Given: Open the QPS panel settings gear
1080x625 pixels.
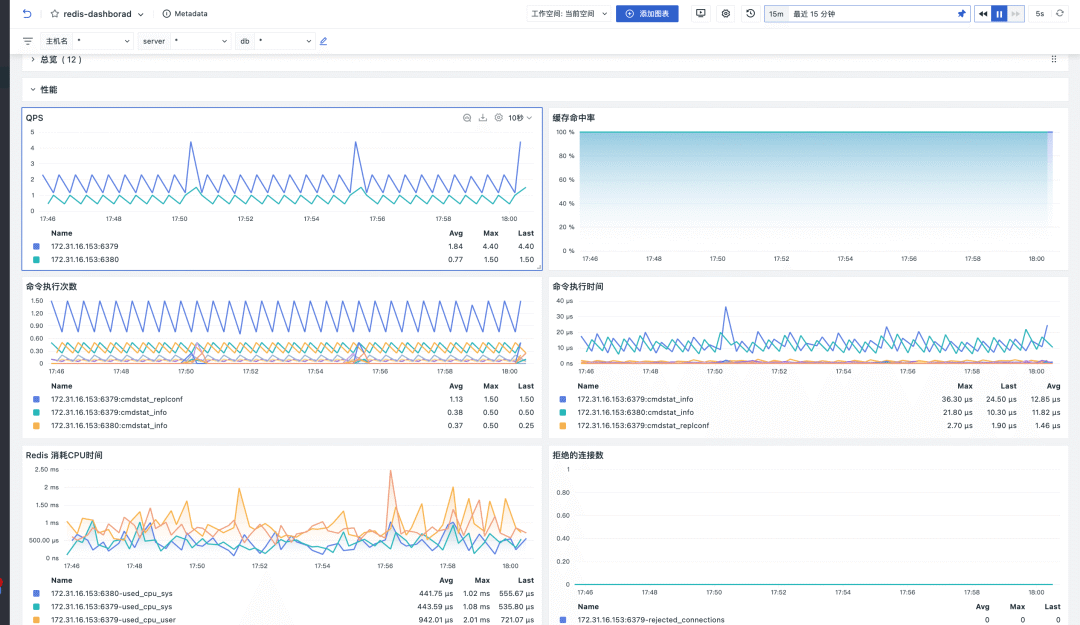Looking at the screenshot, I should [x=499, y=118].
